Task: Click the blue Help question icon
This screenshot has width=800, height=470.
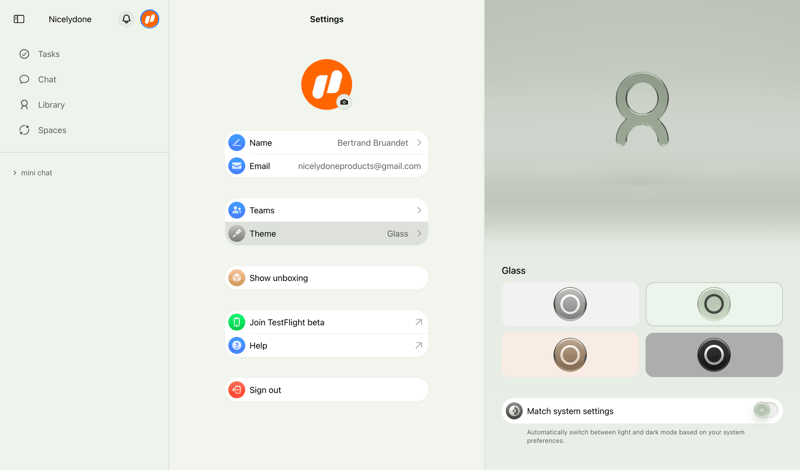Action: coord(236,345)
